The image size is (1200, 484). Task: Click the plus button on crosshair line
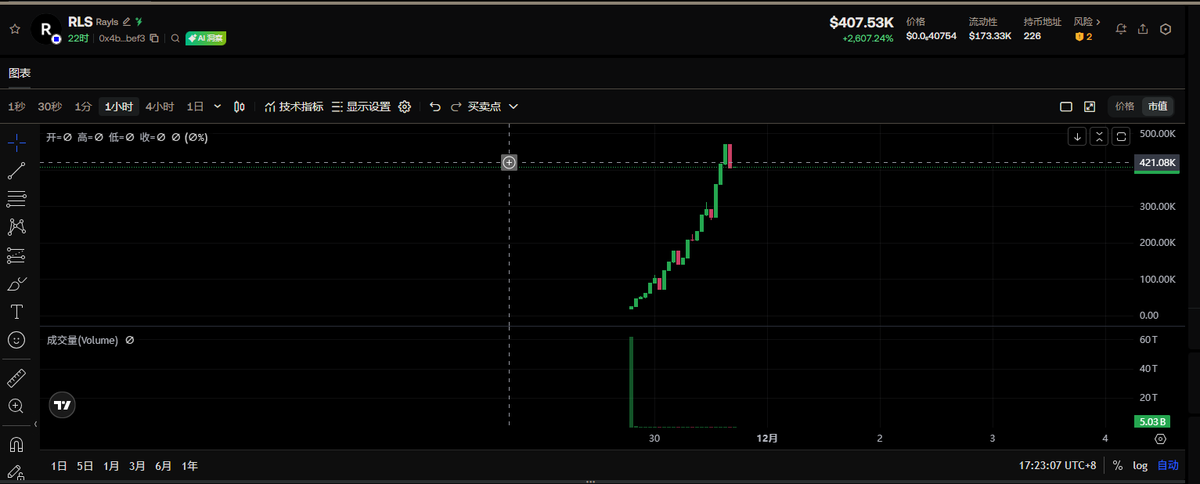tap(509, 162)
